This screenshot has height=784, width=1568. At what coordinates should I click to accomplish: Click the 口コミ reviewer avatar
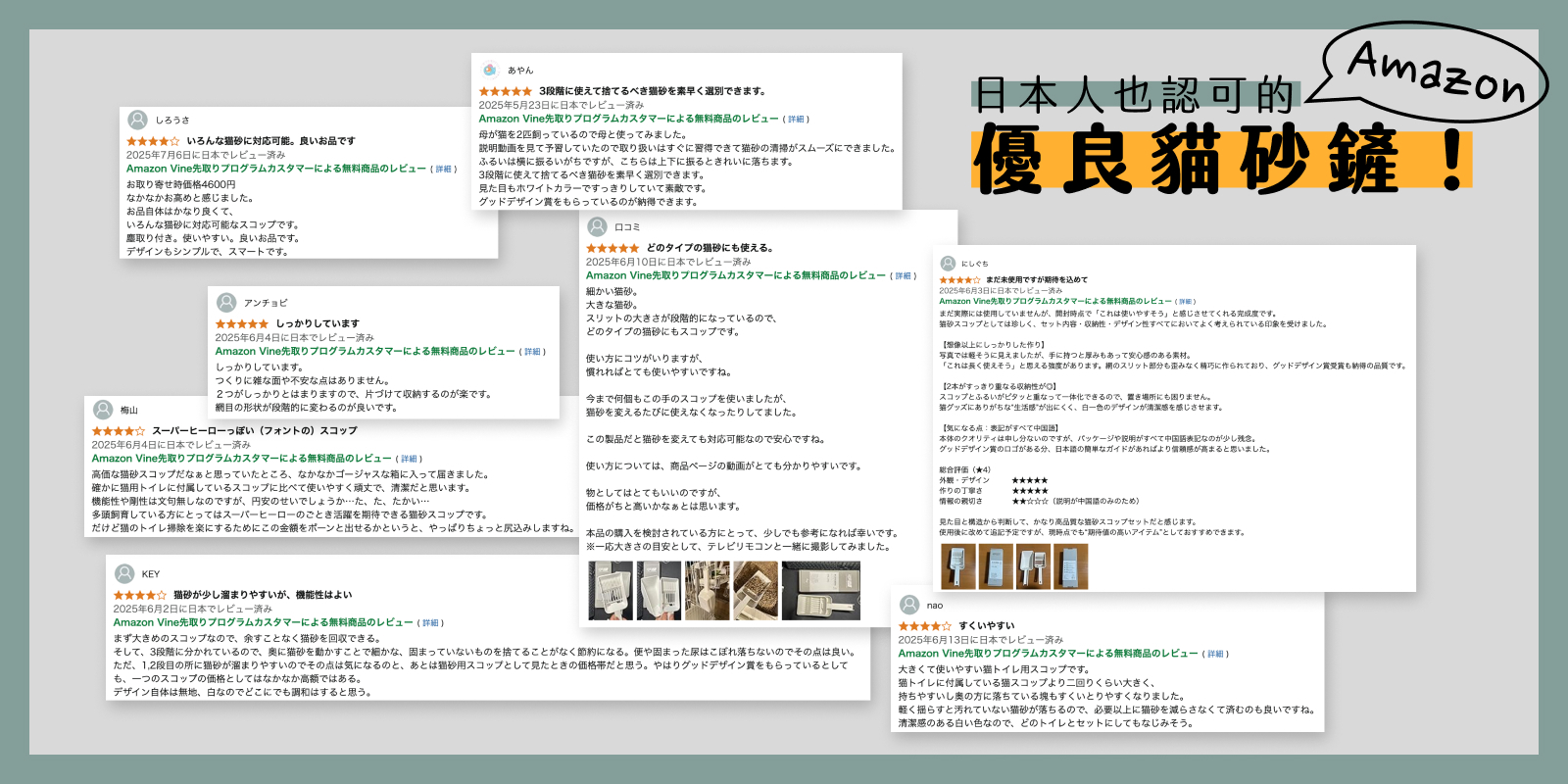pyautogui.click(x=597, y=226)
